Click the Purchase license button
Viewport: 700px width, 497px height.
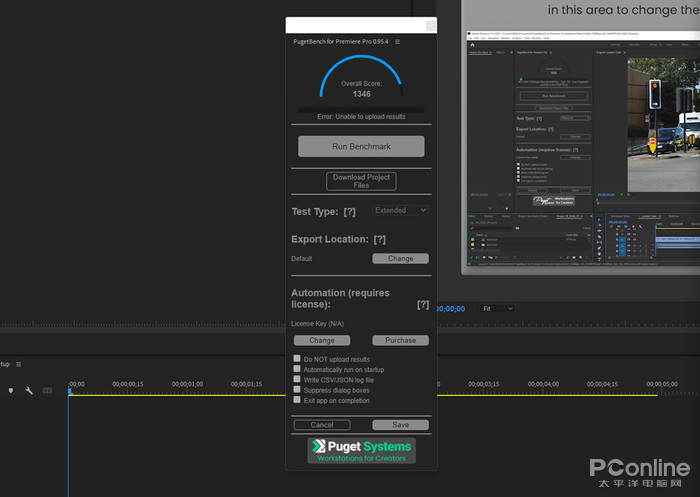point(400,340)
